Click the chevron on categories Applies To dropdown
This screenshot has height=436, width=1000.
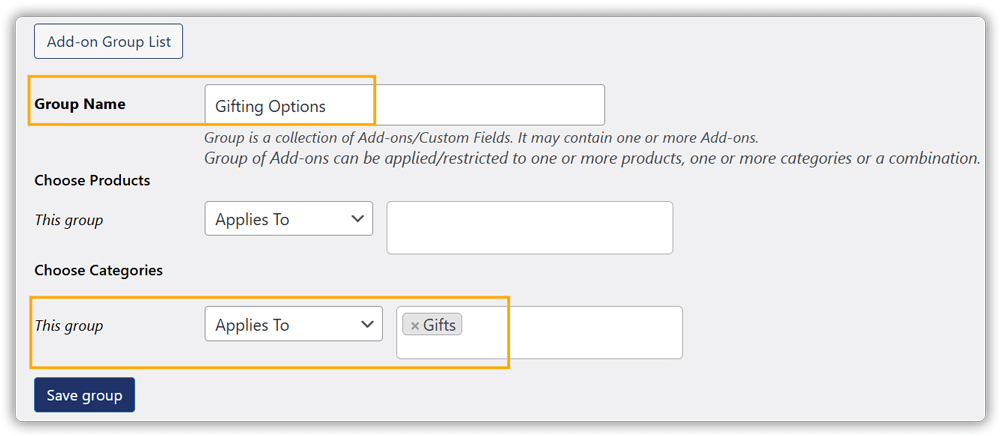pos(367,324)
